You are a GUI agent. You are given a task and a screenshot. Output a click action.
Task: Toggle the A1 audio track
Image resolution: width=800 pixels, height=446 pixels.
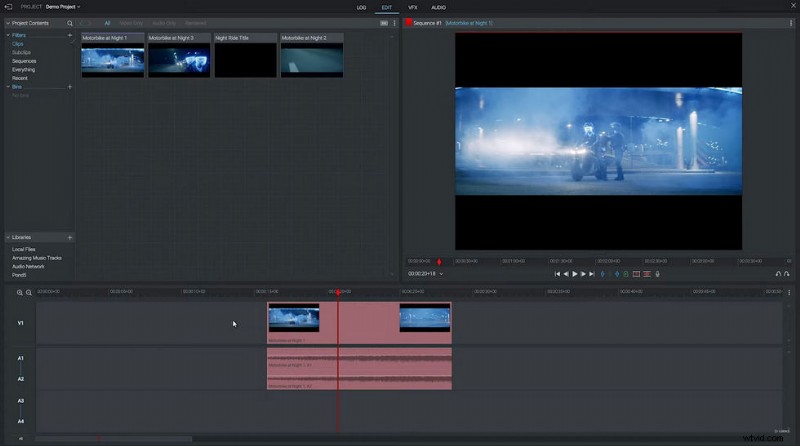click(x=20, y=358)
